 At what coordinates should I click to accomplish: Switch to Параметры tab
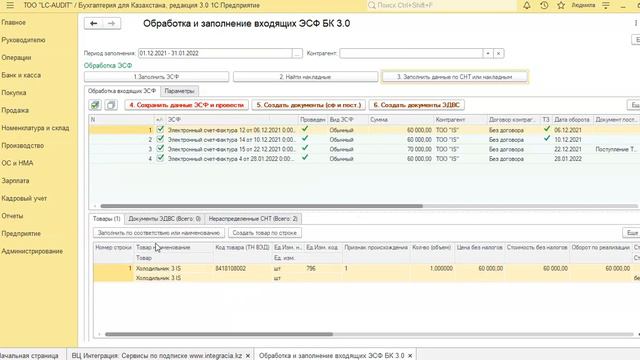tap(179, 91)
